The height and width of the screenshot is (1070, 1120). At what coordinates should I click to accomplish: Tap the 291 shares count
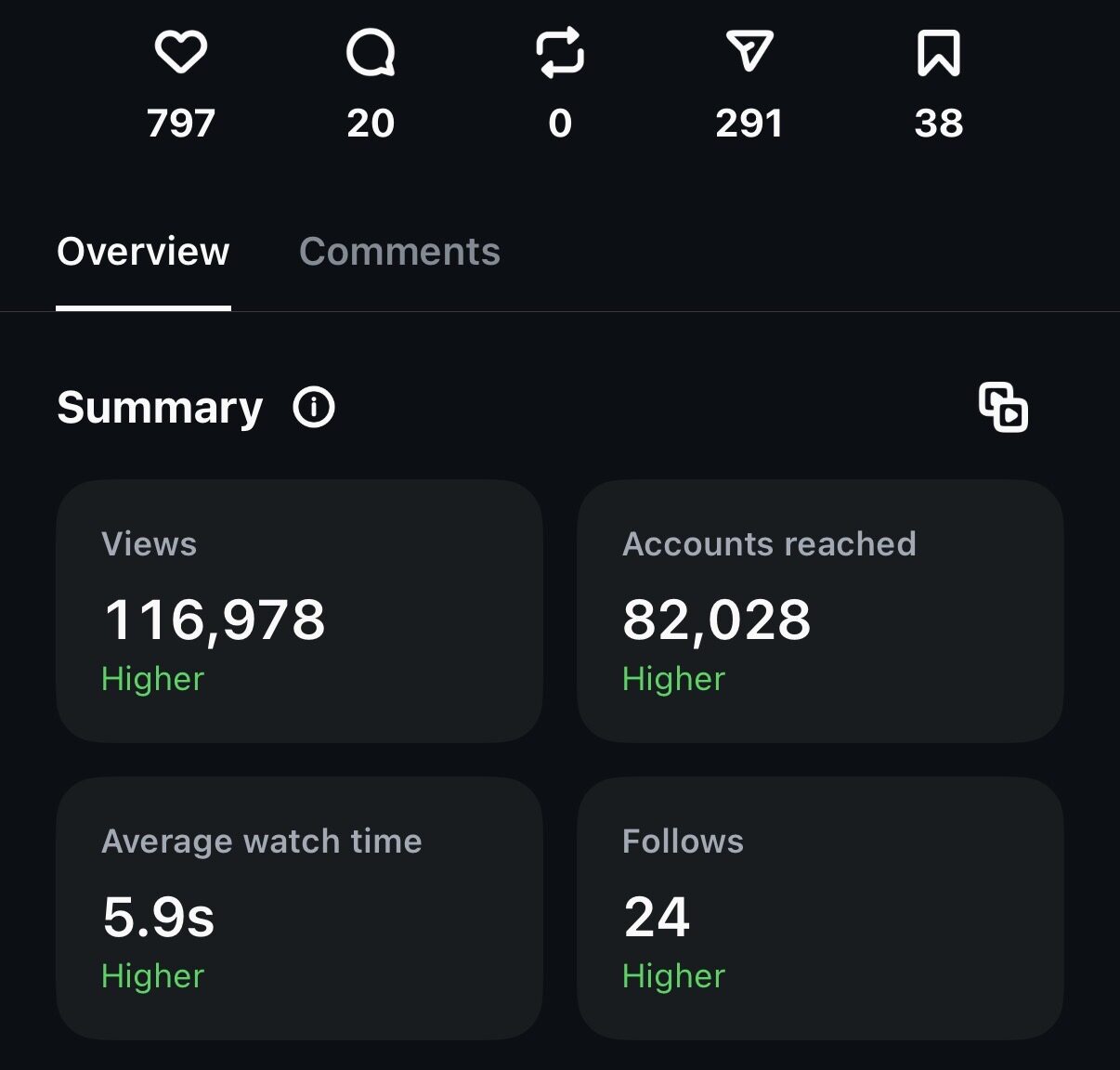[749, 124]
